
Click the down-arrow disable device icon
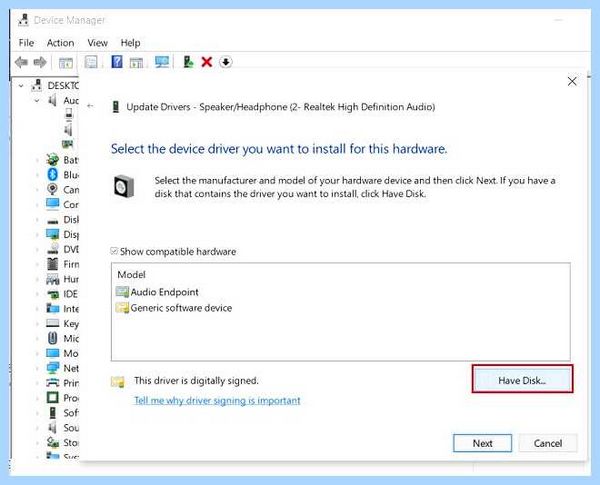[226, 62]
